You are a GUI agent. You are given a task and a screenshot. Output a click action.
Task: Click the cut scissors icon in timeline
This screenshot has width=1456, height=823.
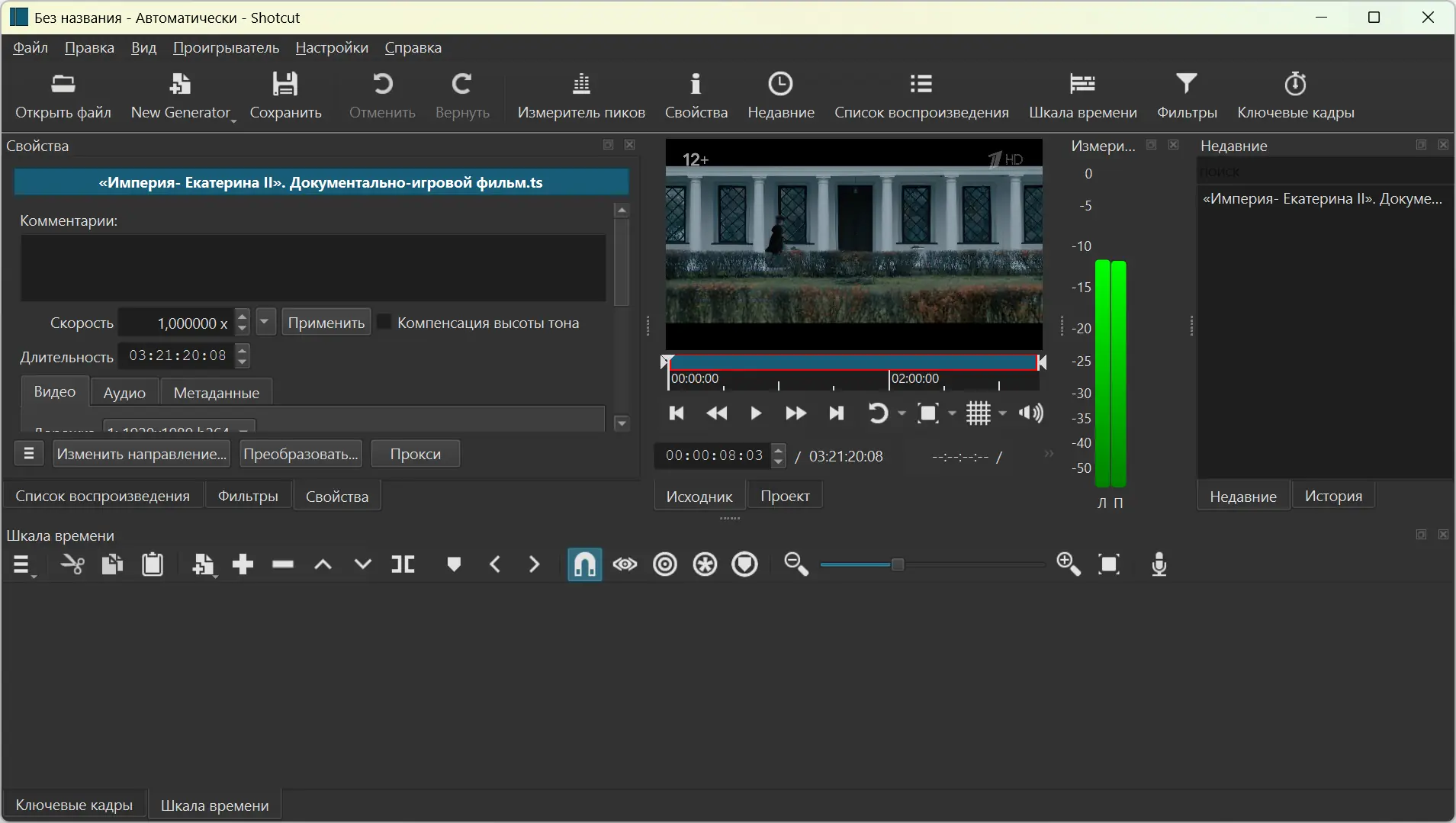[x=72, y=564]
